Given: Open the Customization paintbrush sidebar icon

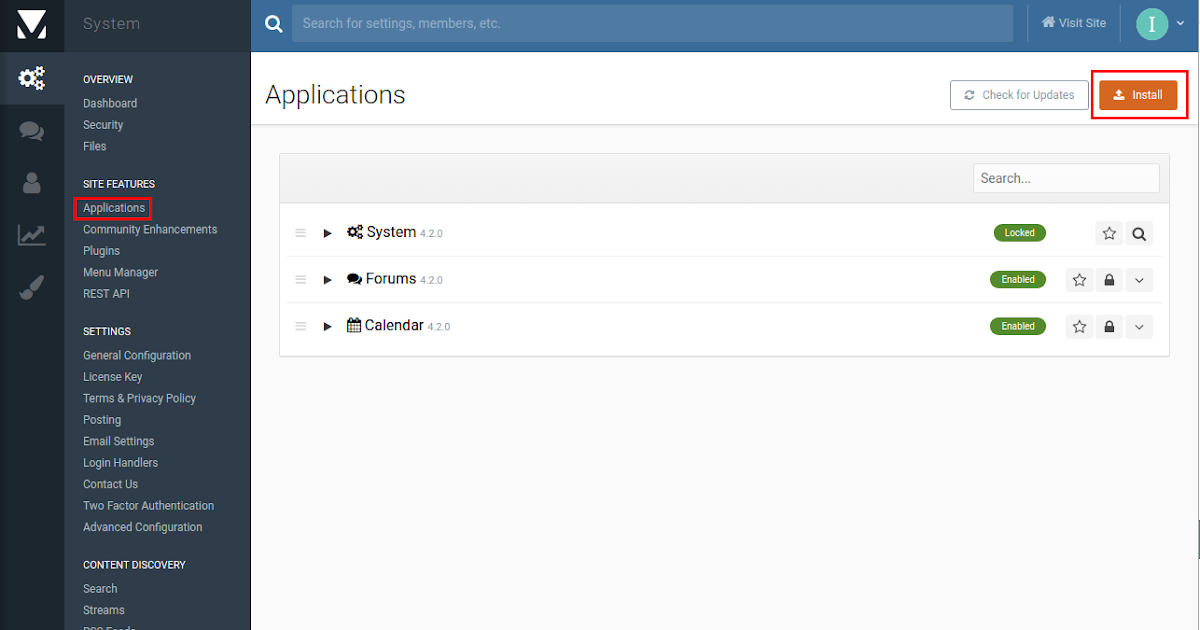Looking at the screenshot, I should pyautogui.click(x=32, y=289).
